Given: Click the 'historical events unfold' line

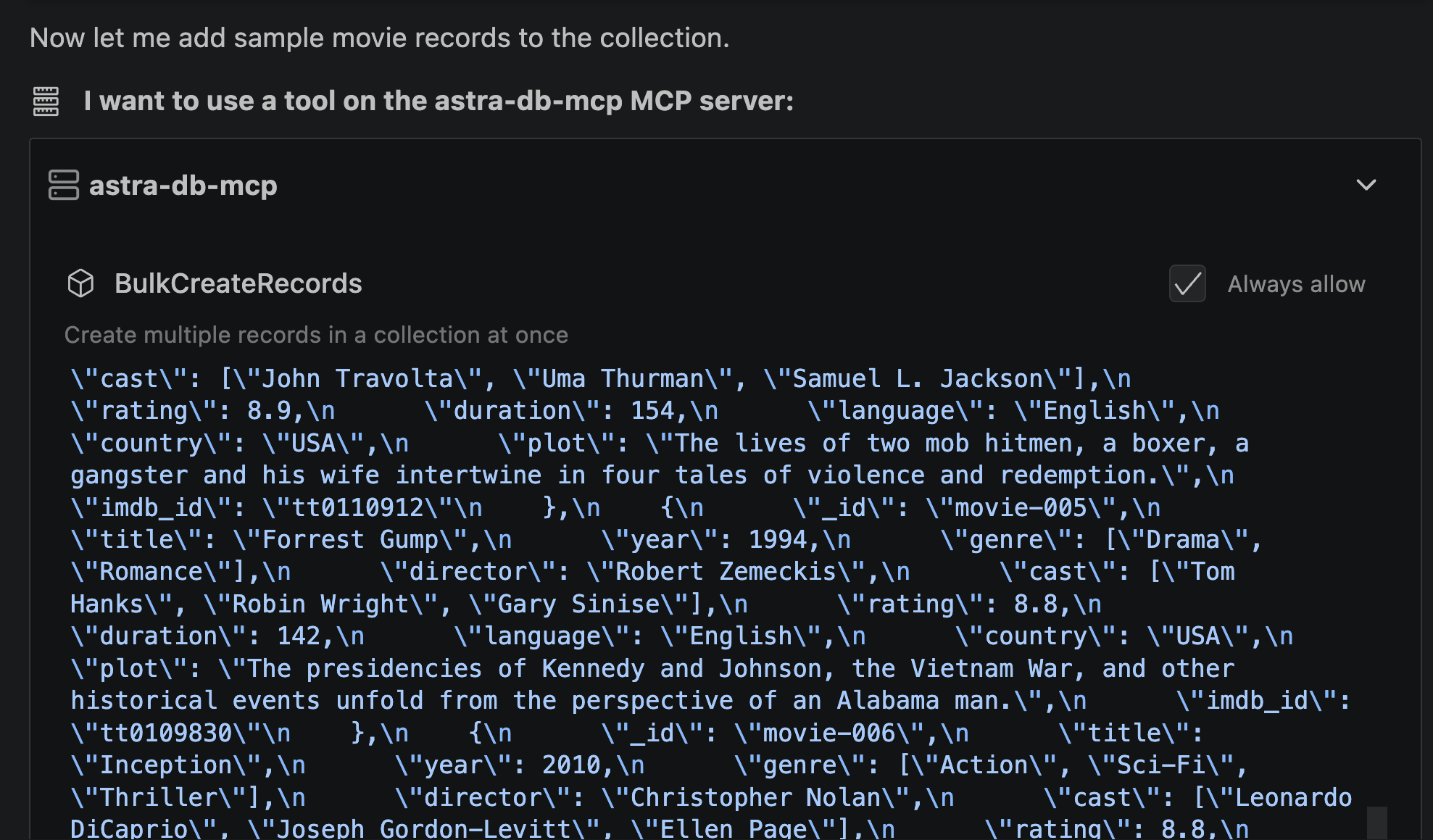Looking at the screenshot, I should [711, 700].
